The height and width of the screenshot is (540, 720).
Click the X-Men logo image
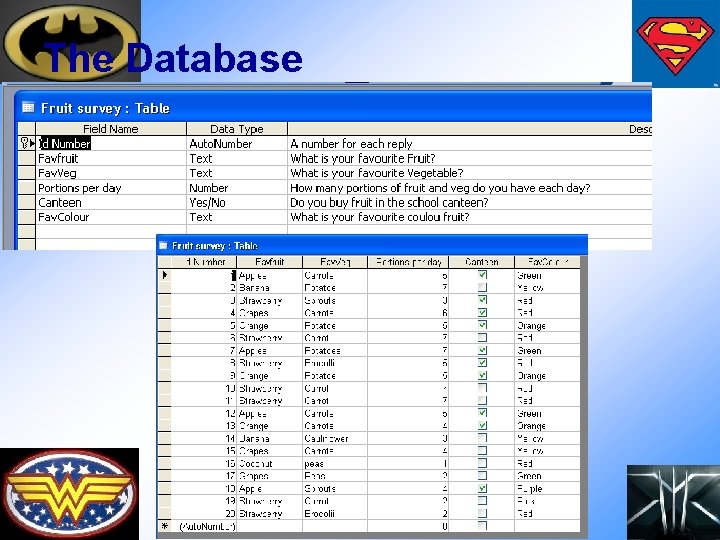click(x=673, y=502)
